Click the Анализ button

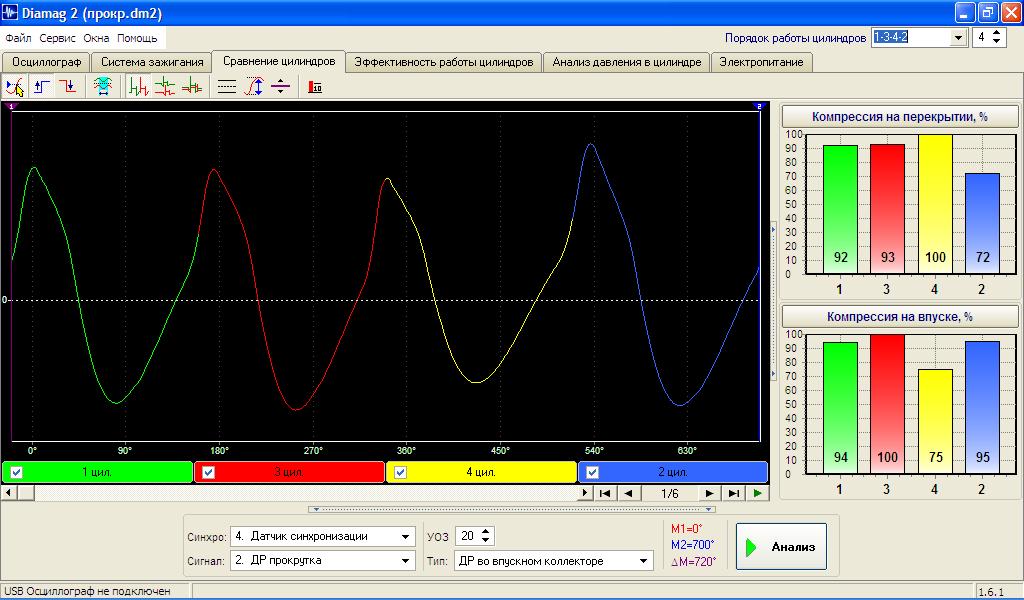tap(781, 546)
